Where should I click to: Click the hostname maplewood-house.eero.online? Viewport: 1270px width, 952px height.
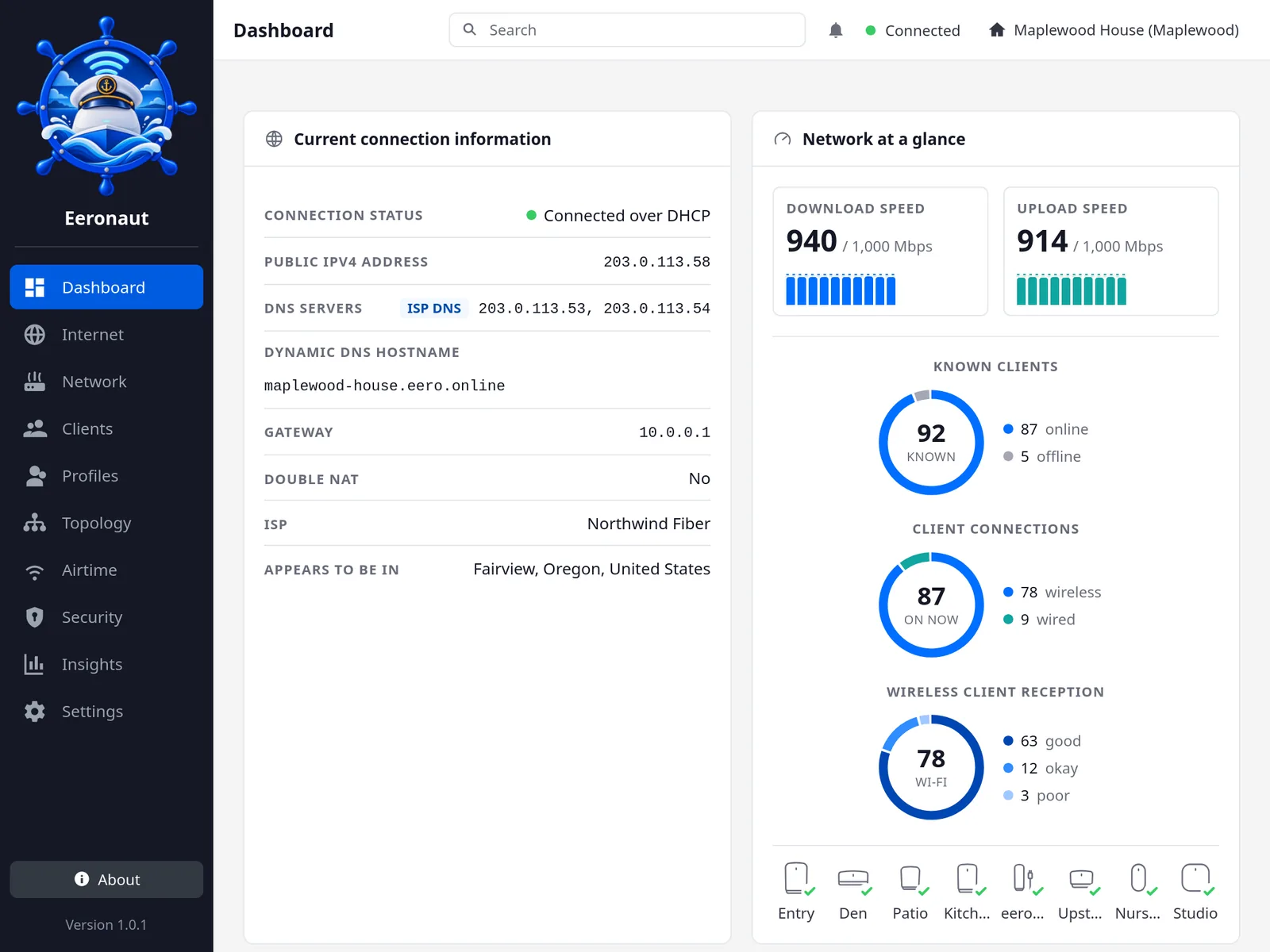[x=384, y=386]
